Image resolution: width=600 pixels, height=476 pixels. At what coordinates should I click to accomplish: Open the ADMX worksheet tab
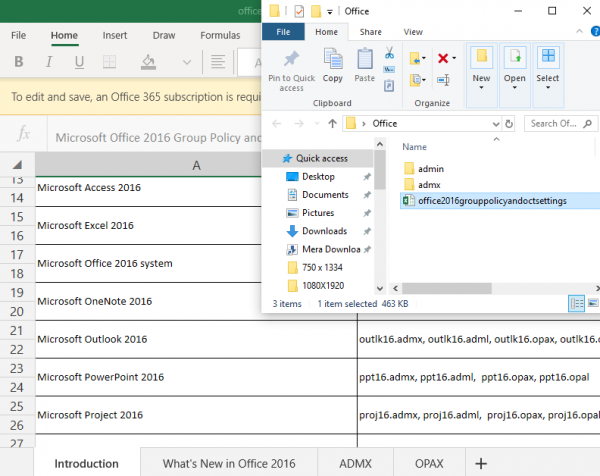354,463
